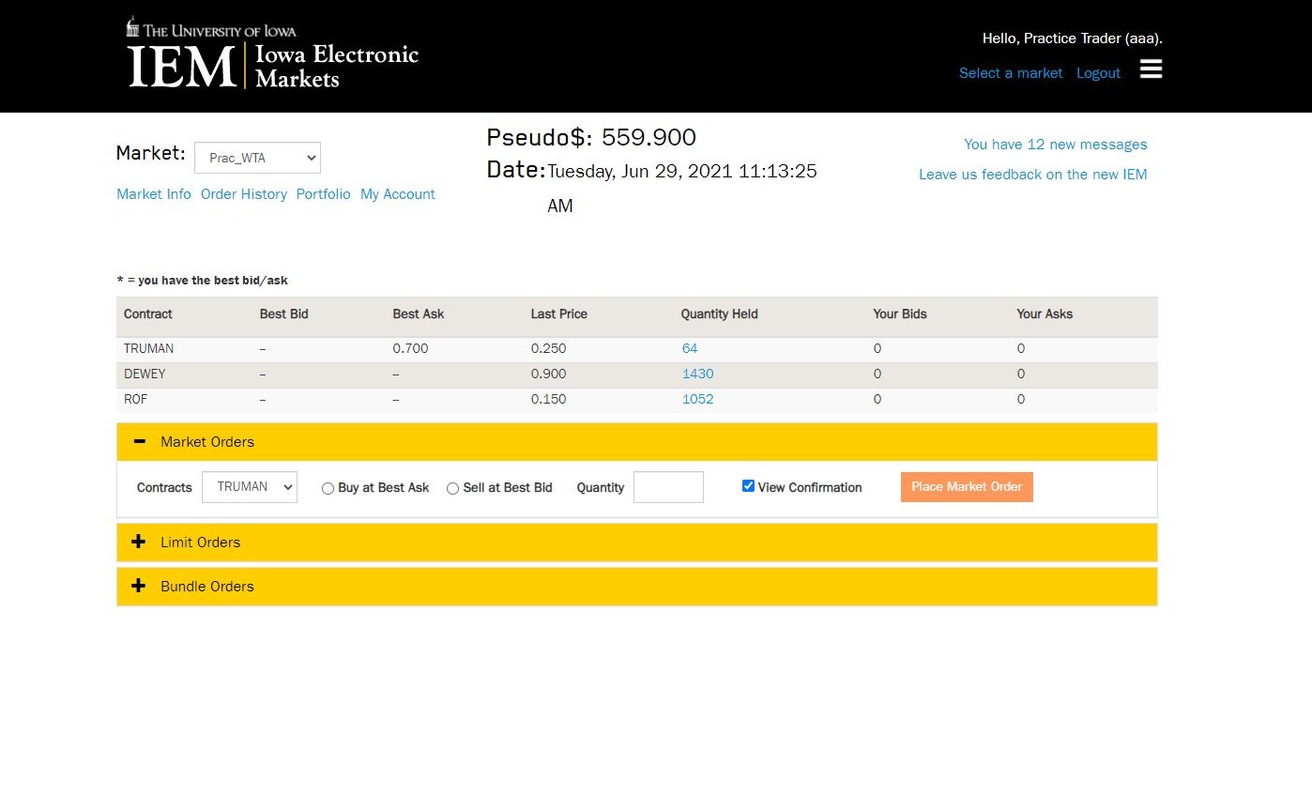1312x810 pixels.
Task: Expand the Limit Orders section
Action: coord(138,541)
